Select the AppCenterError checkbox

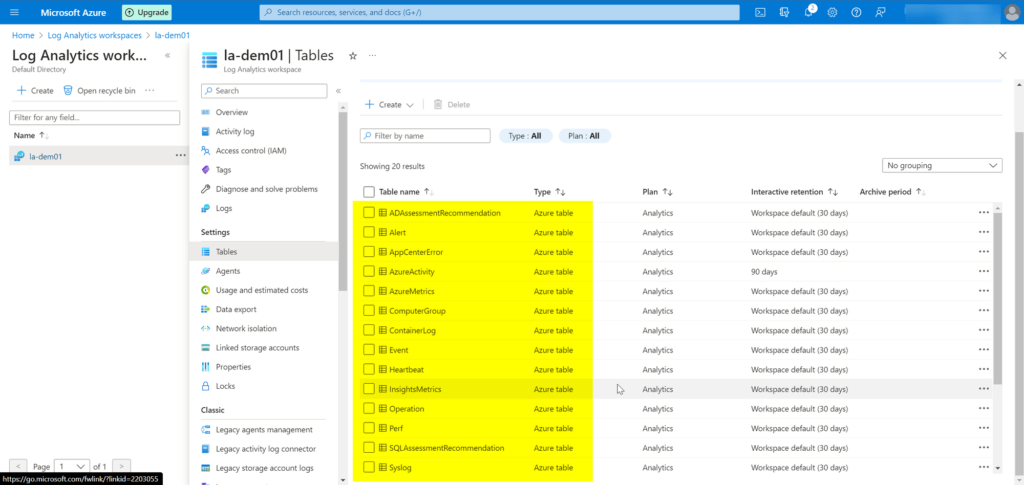point(369,252)
